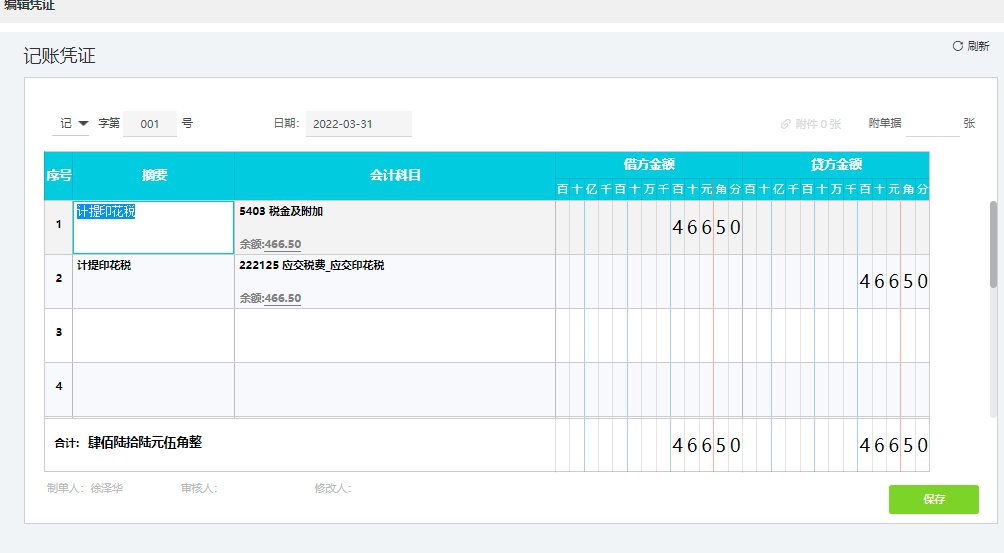Click the row 1 summary box 计提印花税
This screenshot has width=1004, height=553.
pos(153,227)
